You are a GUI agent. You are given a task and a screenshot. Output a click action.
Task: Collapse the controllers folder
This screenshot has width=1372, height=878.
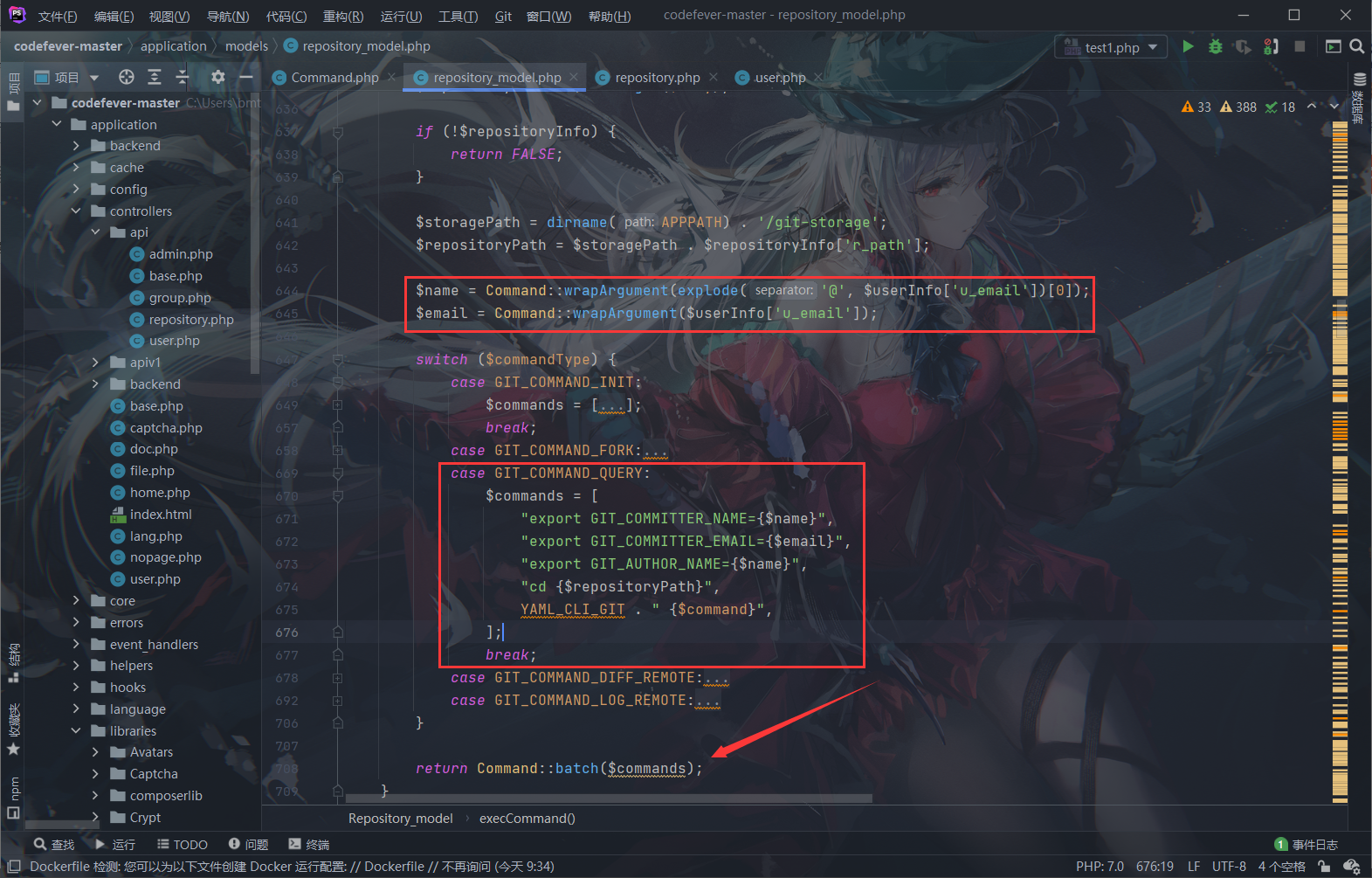click(x=76, y=211)
